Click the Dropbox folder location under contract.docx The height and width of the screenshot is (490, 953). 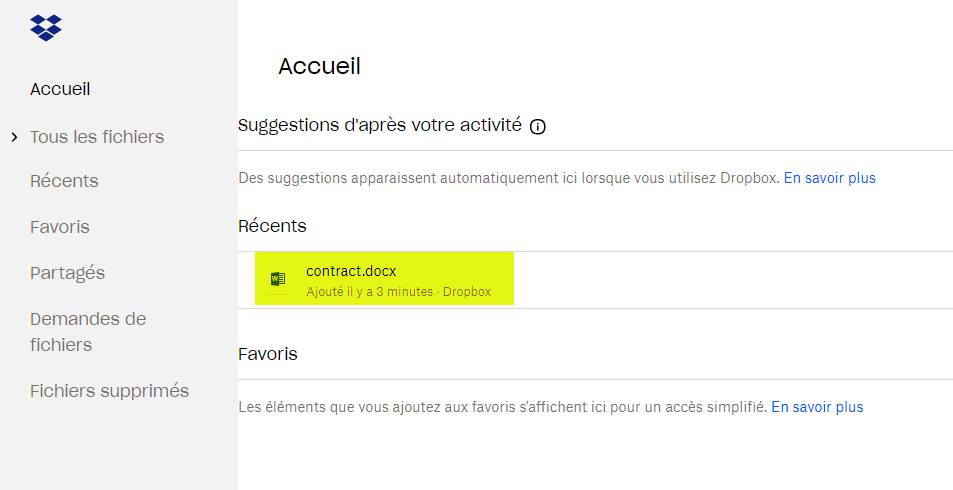(x=467, y=292)
